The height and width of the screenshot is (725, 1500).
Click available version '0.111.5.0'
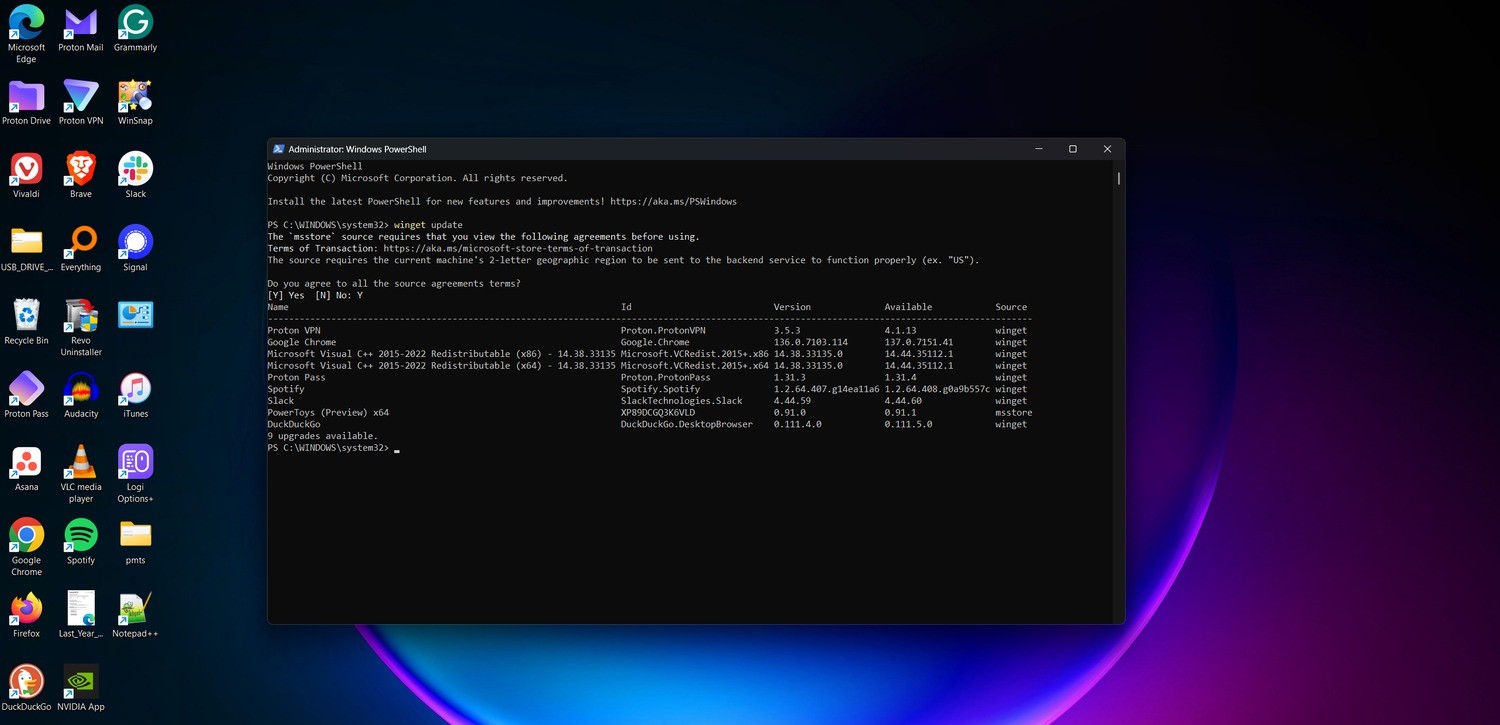(908, 424)
